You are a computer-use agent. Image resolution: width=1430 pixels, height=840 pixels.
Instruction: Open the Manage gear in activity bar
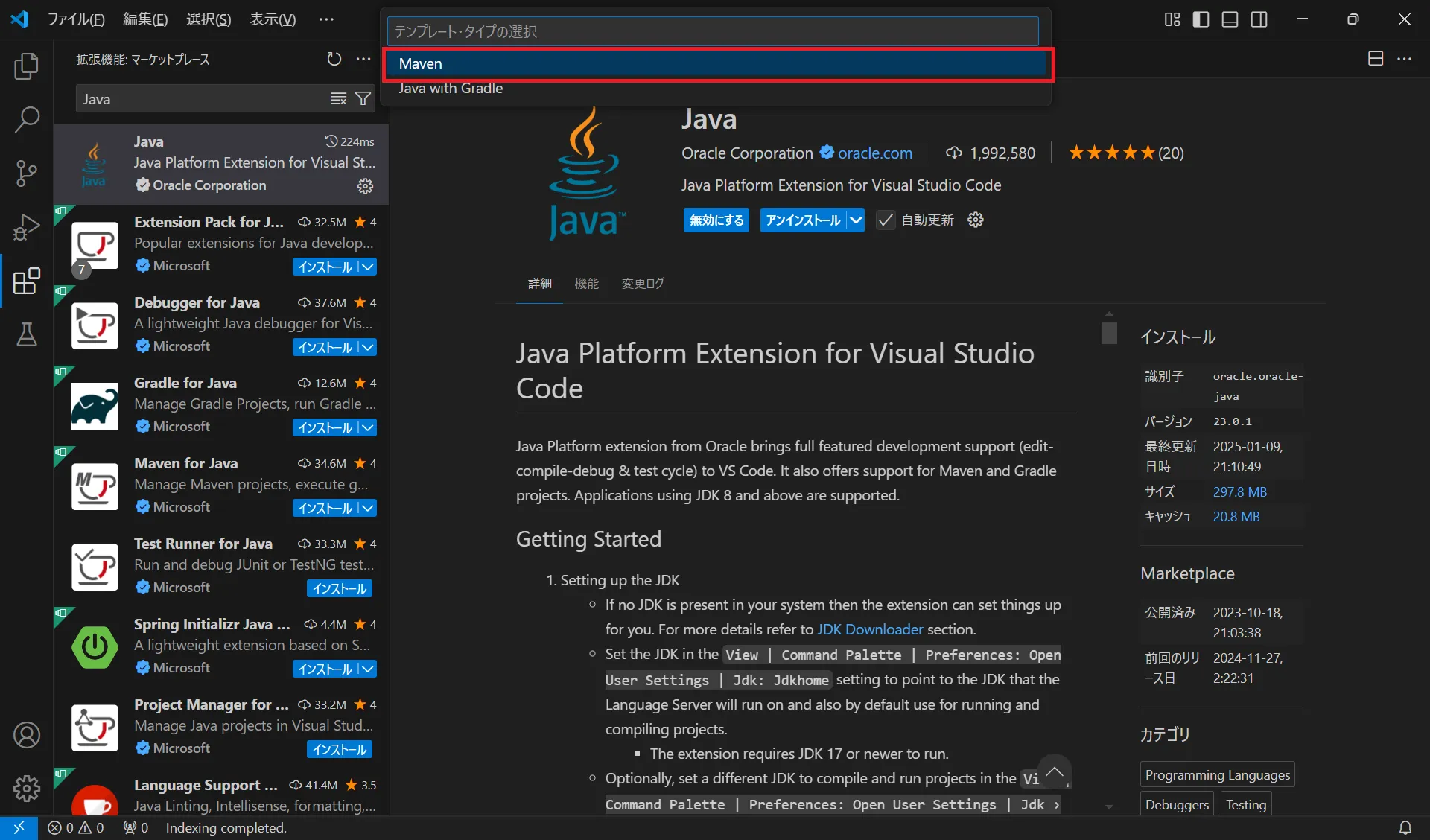(27, 788)
